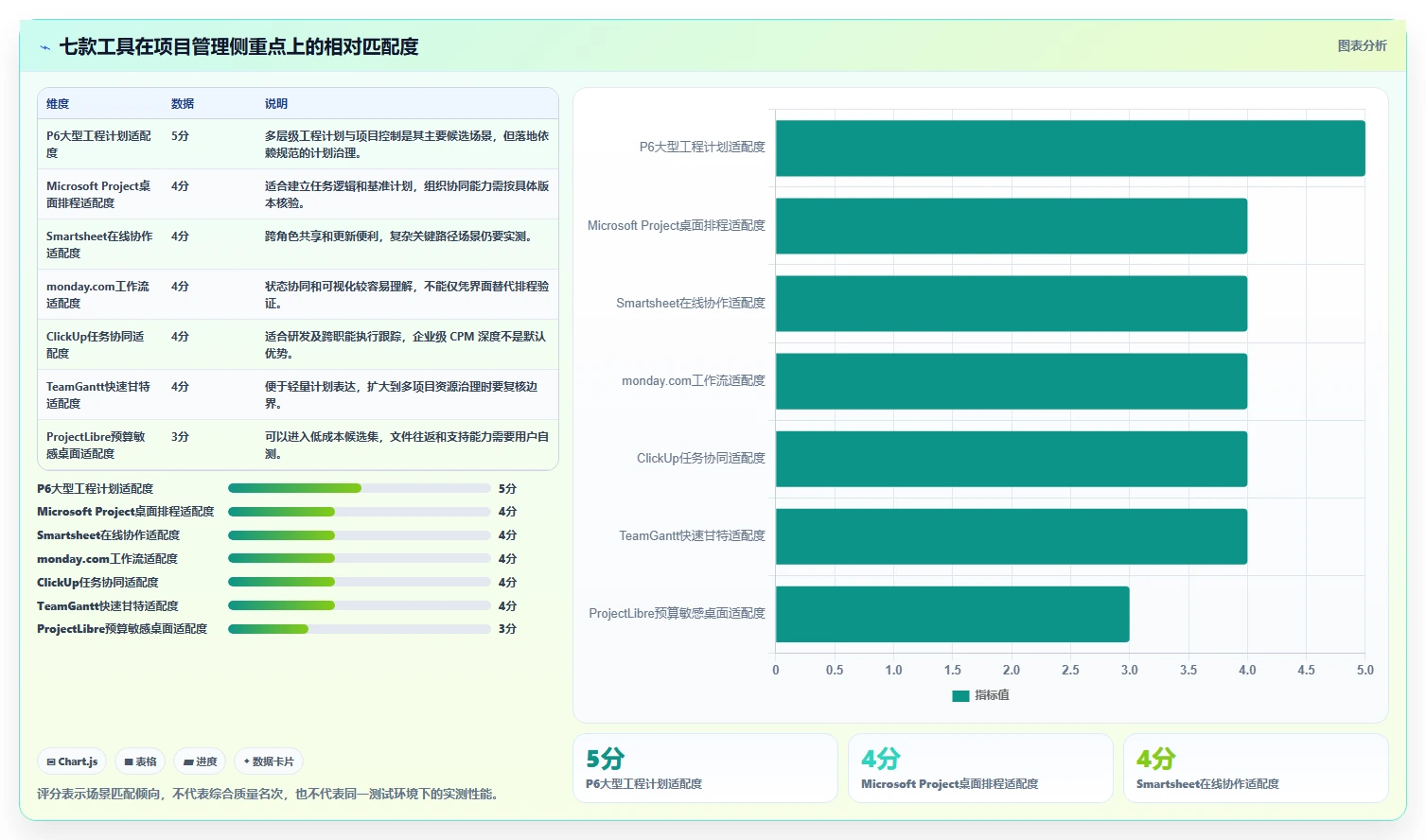This screenshot has height=840, width=1426.
Task: Click description starting 适合建立任务逻辑和基准计划
Action: (407, 195)
